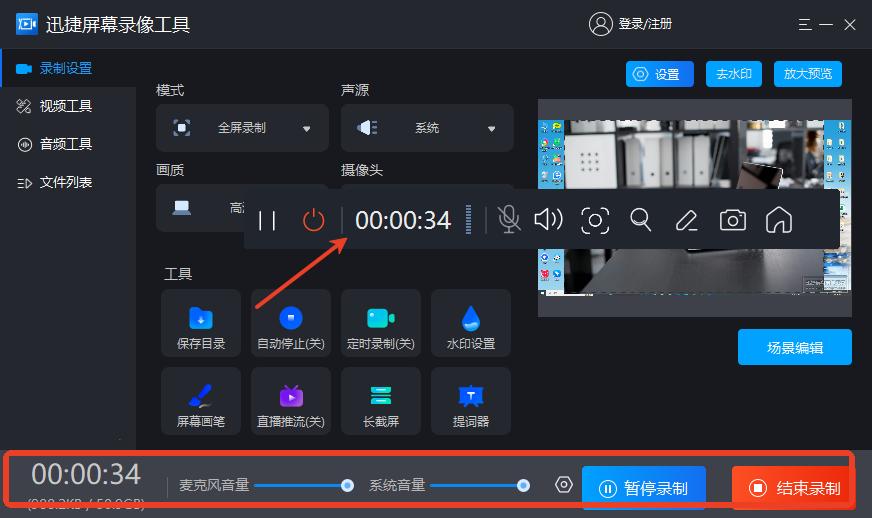Pause recording from the floating toolbar

(267, 220)
